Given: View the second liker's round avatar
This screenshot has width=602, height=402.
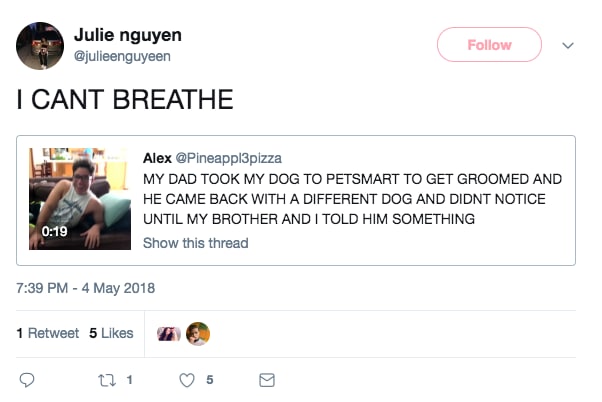Looking at the screenshot, I should click(x=198, y=333).
